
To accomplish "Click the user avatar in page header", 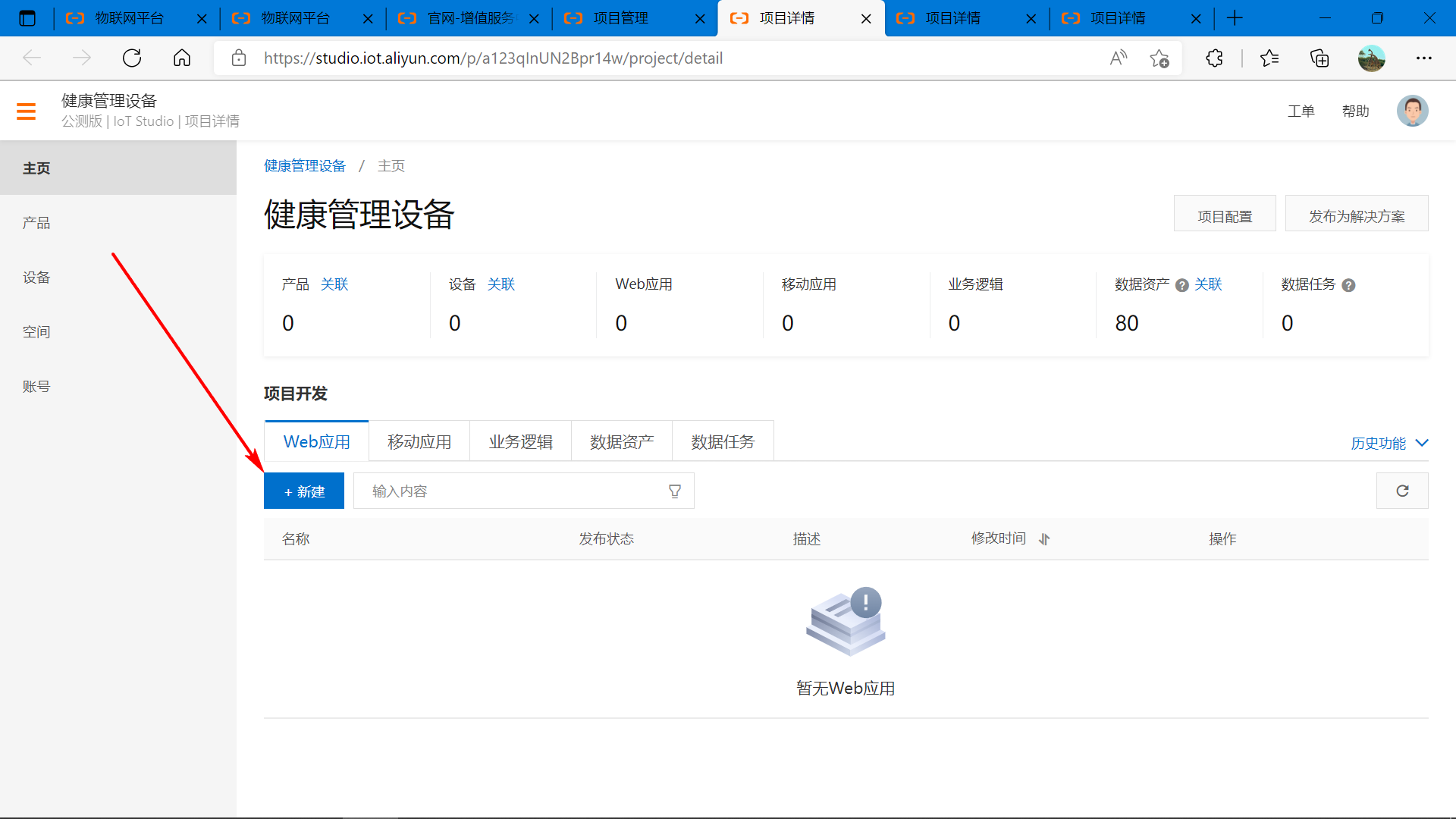I will click(1412, 111).
